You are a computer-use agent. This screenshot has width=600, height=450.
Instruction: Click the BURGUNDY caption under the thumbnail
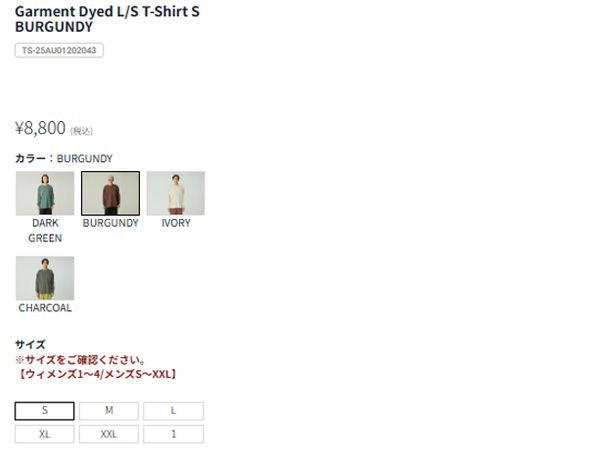pos(111,223)
